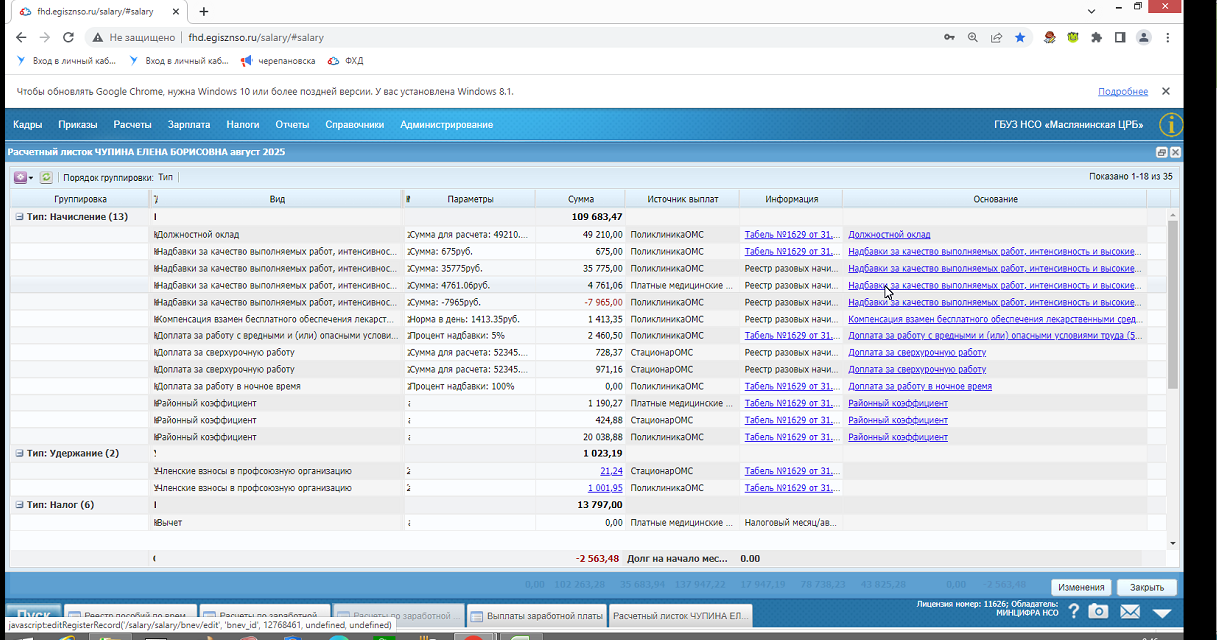This screenshot has width=1217, height=640.
Task: Click the camera screenshot icon in the bottom bar
Action: tap(1098, 611)
